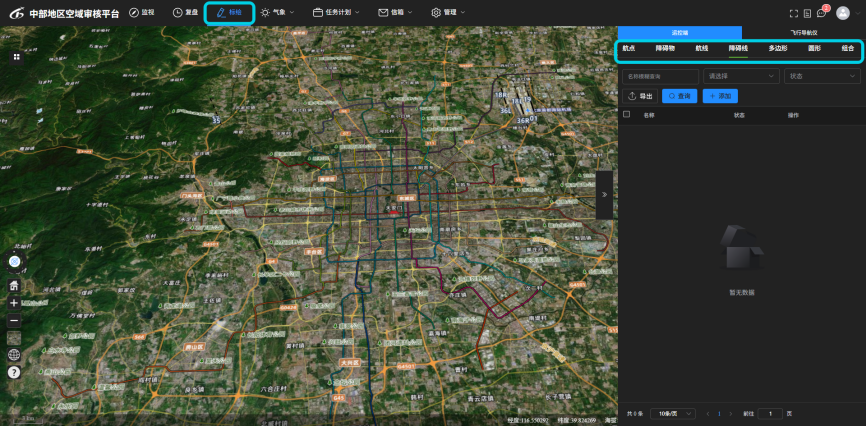
Task: Click the 状态 column header in table
Action: click(x=739, y=115)
